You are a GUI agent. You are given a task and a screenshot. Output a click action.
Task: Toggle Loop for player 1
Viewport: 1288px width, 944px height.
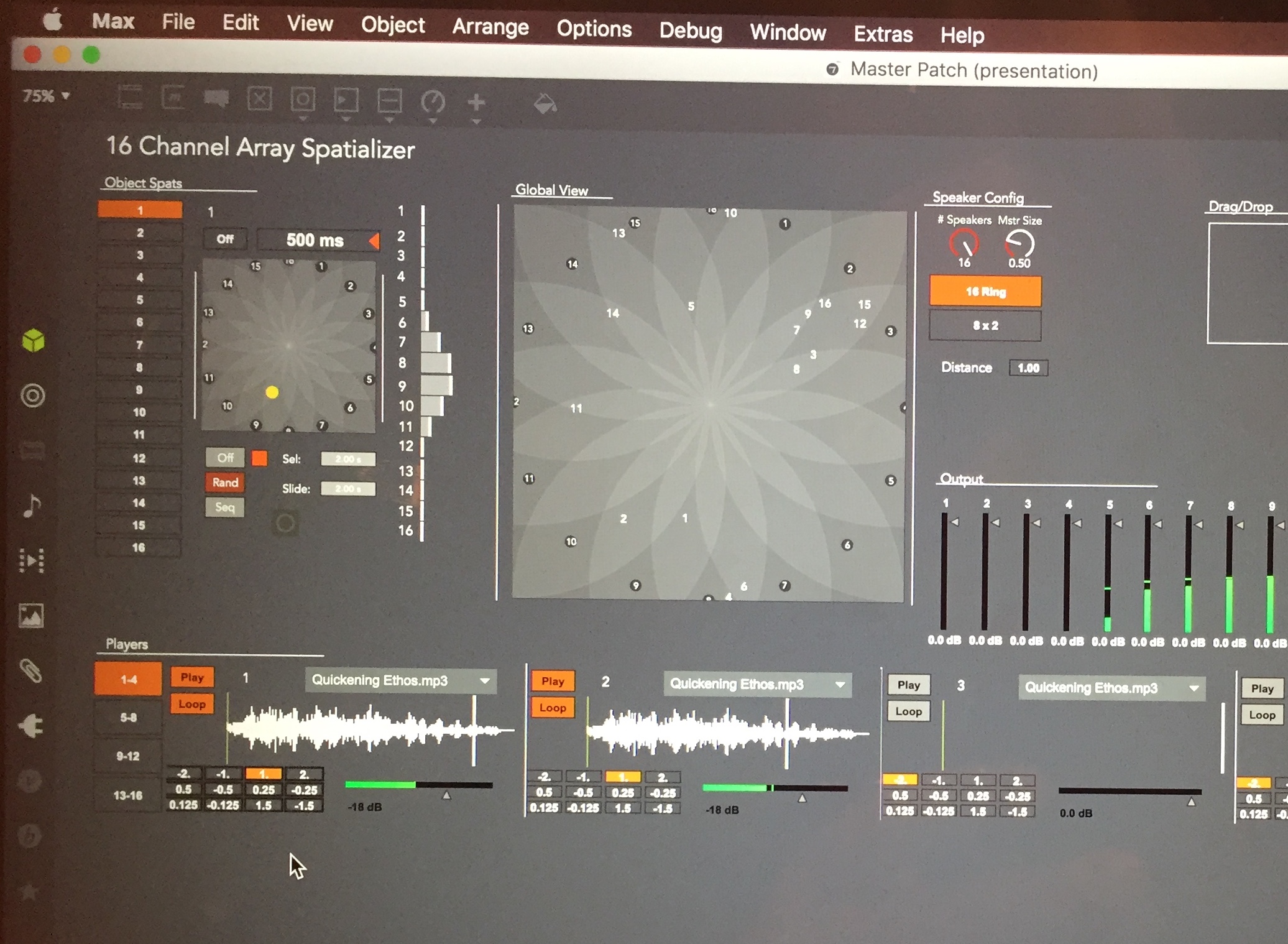click(191, 704)
